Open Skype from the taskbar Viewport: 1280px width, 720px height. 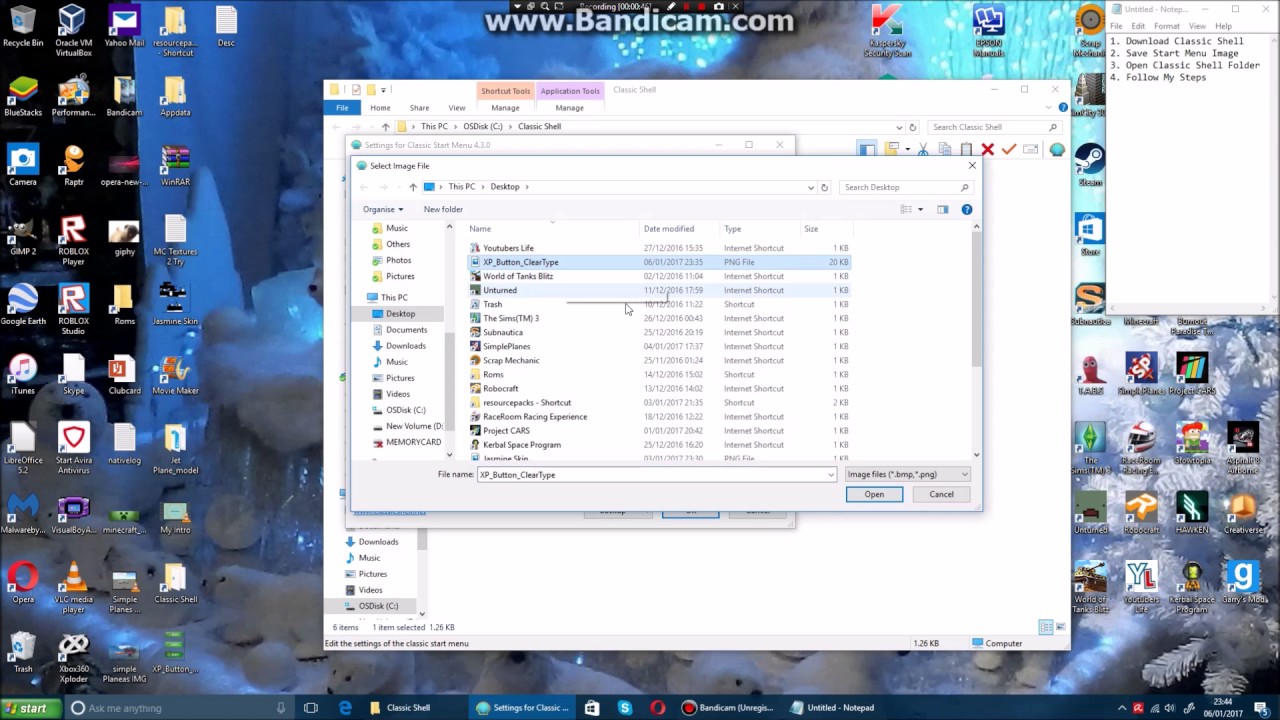pyautogui.click(x=624, y=708)
